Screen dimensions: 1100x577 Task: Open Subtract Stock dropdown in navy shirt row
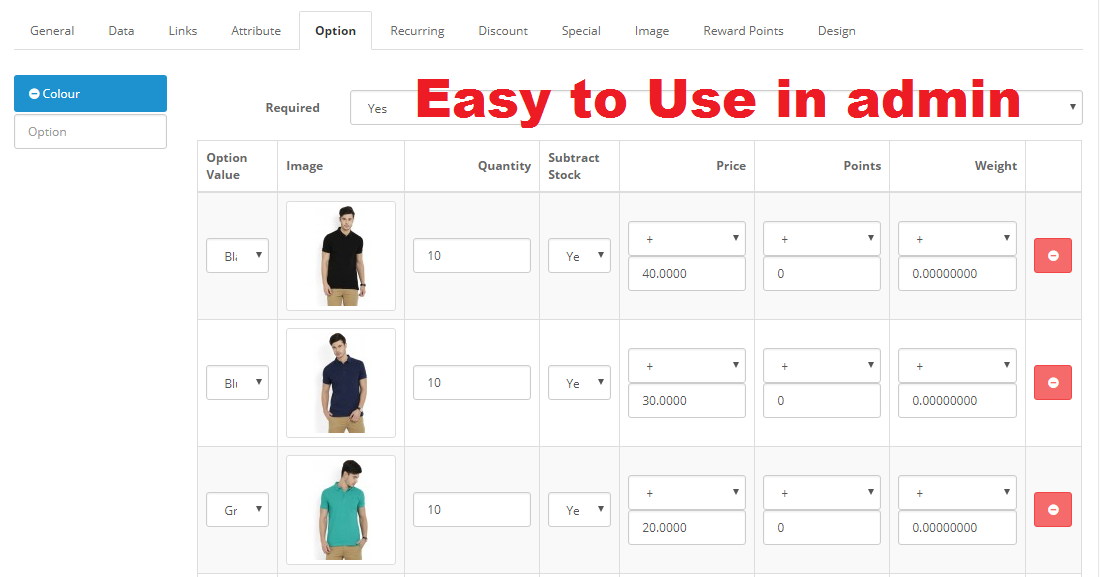[579, 383]
